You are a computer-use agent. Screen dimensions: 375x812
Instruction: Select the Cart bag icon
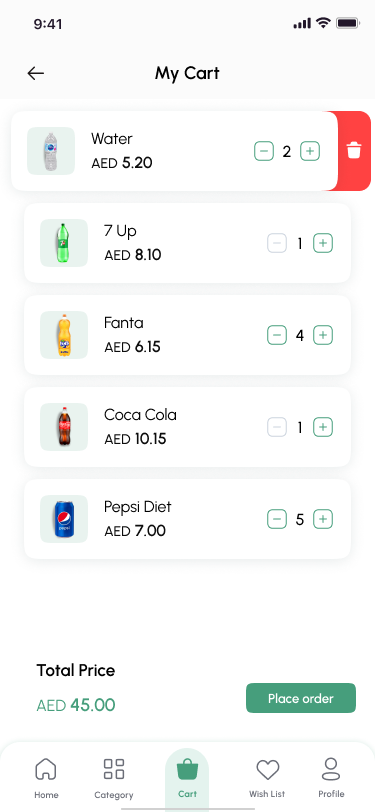tap(187, 769)
